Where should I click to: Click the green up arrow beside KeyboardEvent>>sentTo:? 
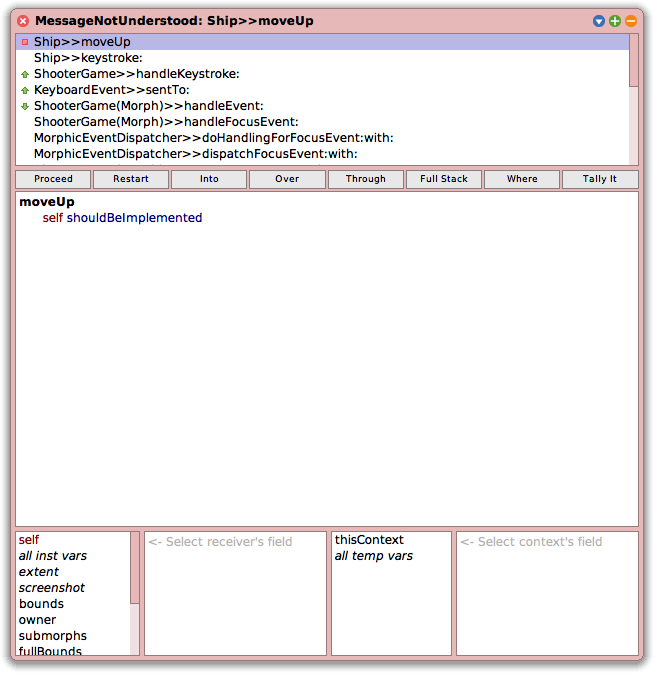pyautogui.click(x=25, y=90)
